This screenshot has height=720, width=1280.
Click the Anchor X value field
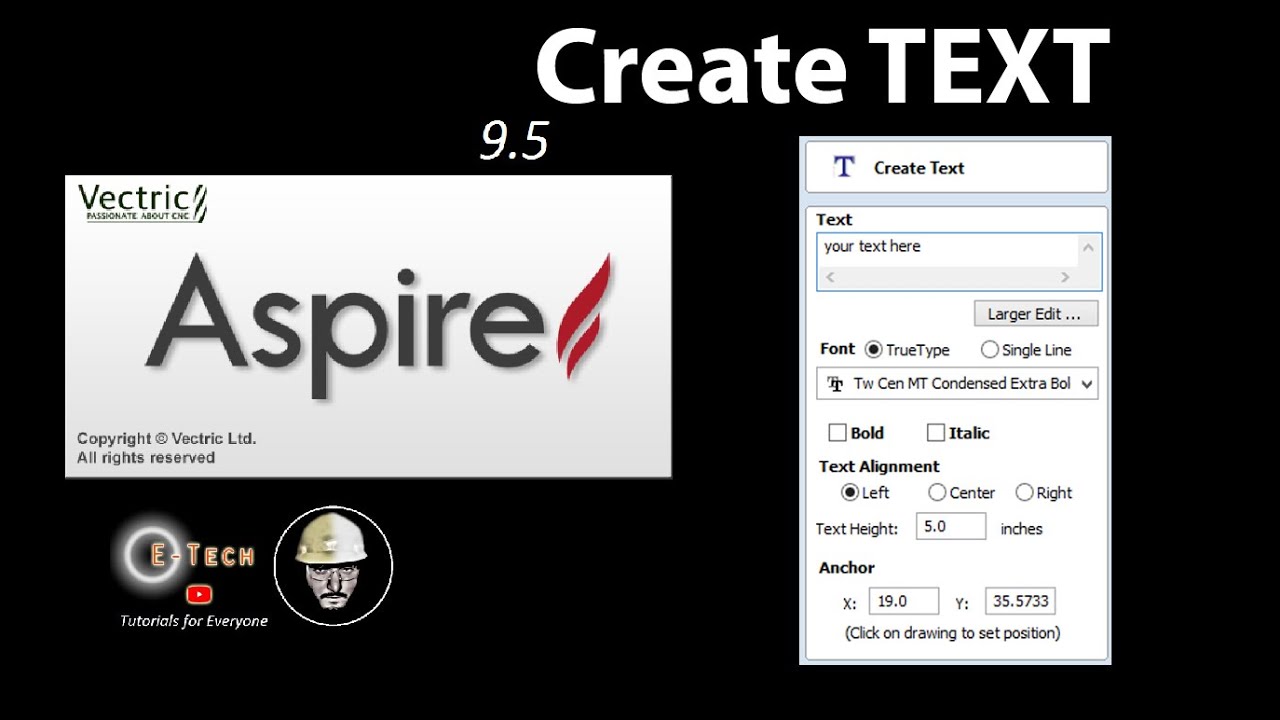pos(904,602)
